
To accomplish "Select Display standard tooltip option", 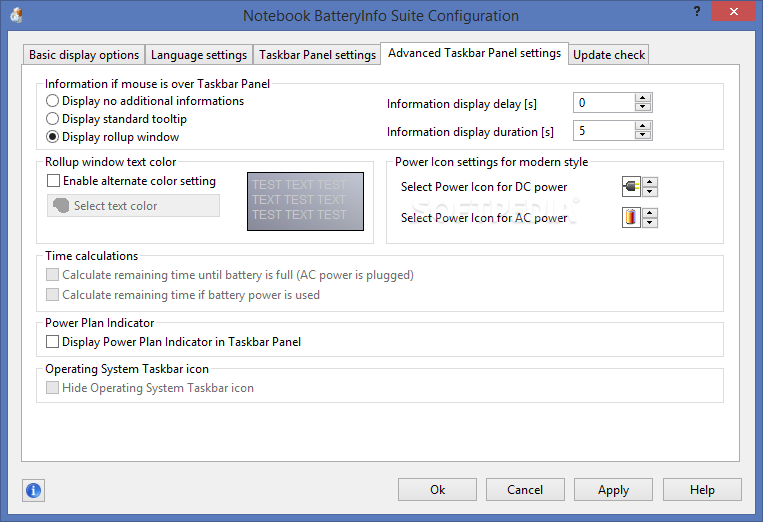I will 116,119.
